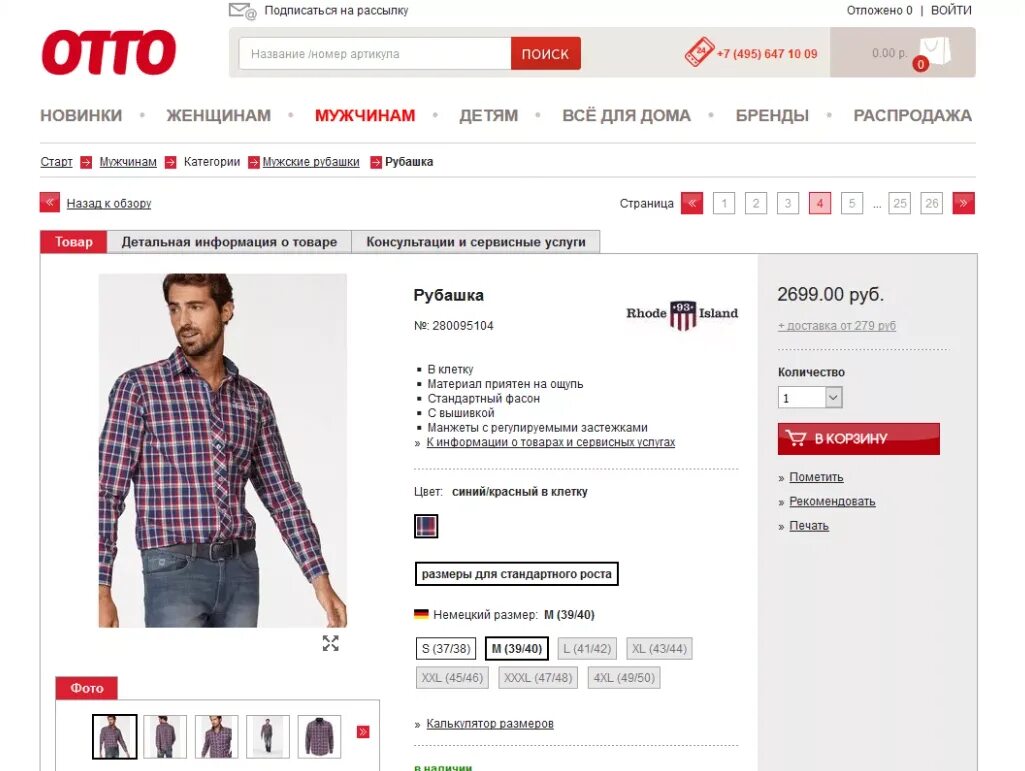Click the article search input field
The image size is (1025, 771).
[375, 54]
